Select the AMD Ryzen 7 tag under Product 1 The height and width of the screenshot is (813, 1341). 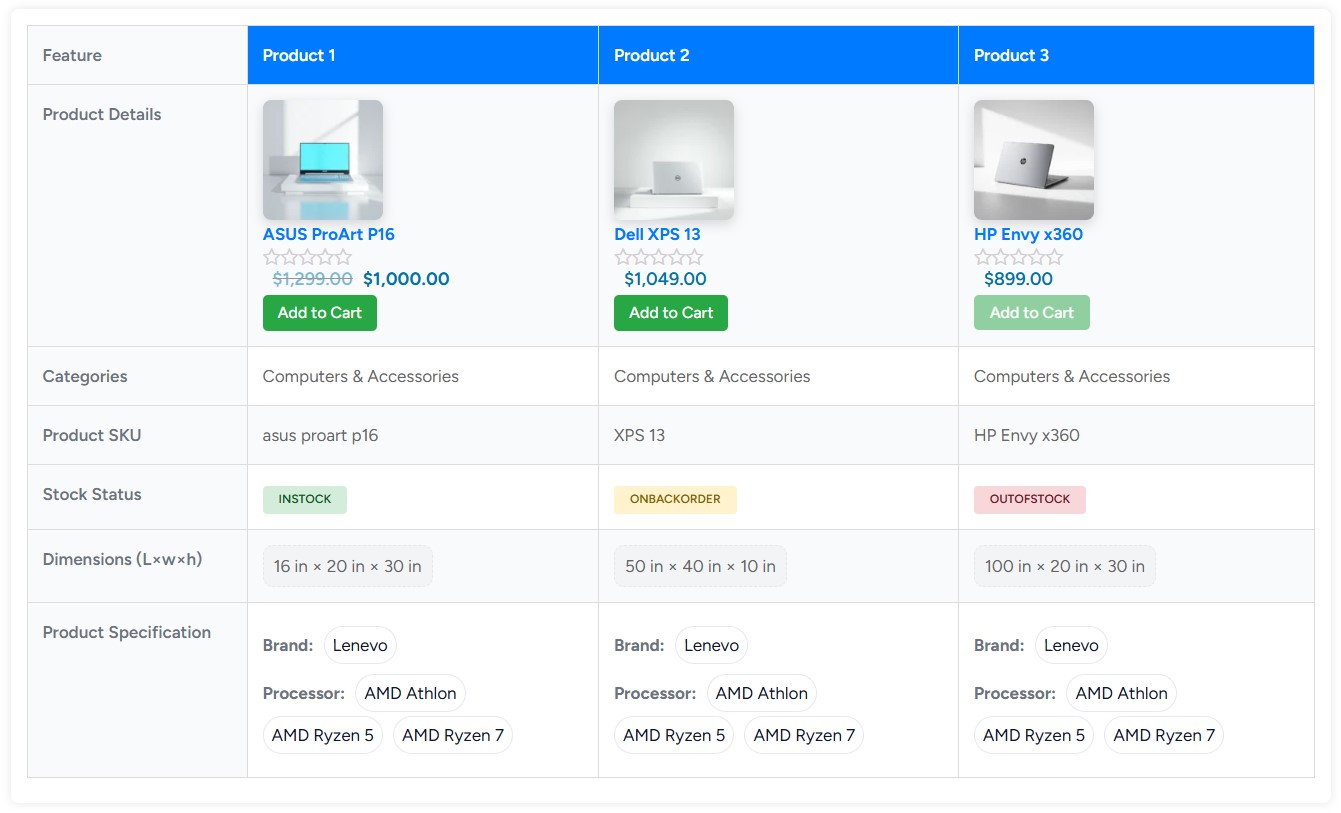click(452, 735)
